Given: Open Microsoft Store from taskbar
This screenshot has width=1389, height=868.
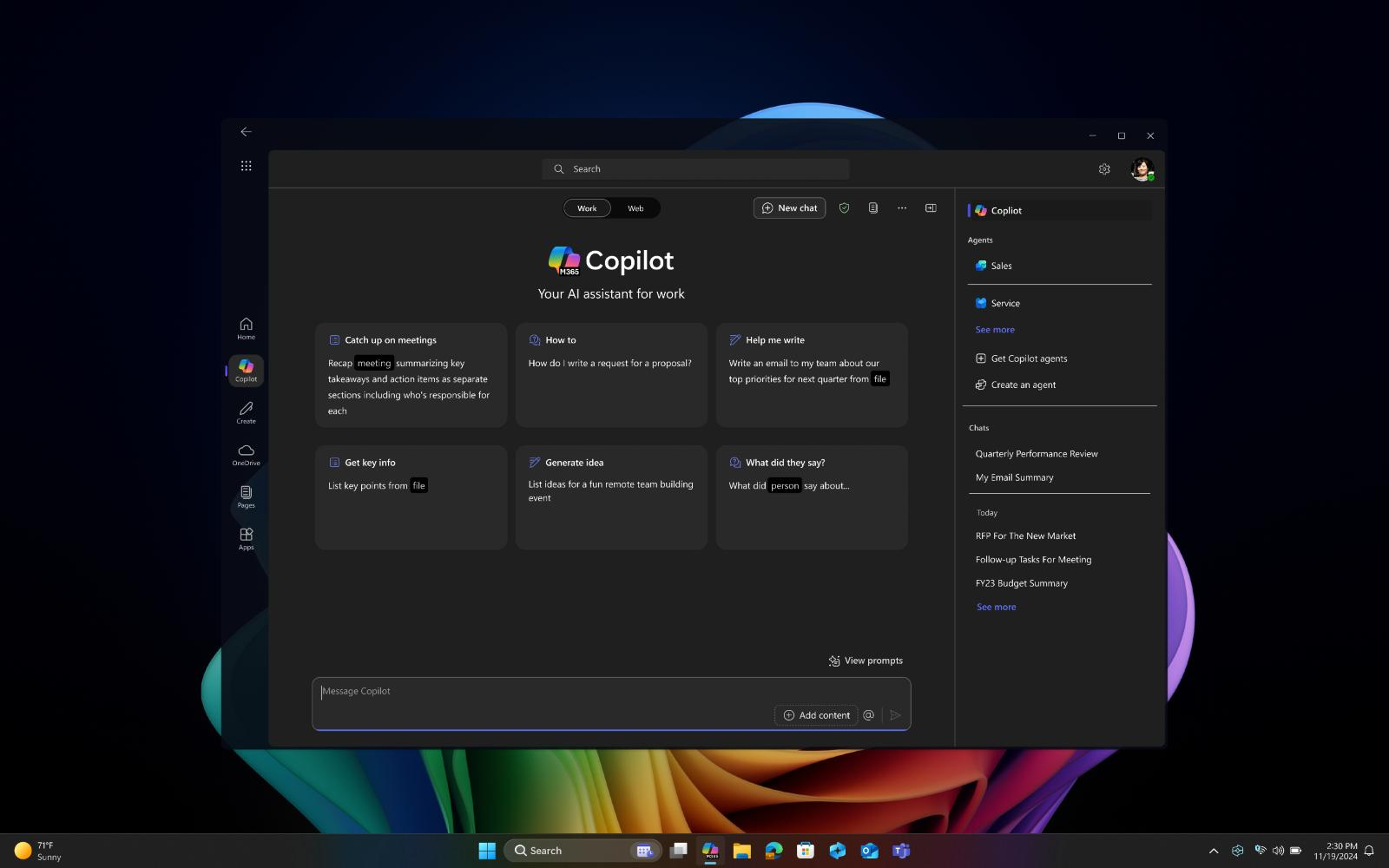Looking at the screenshot, I should pyautogui.click(x=806, y=851).
